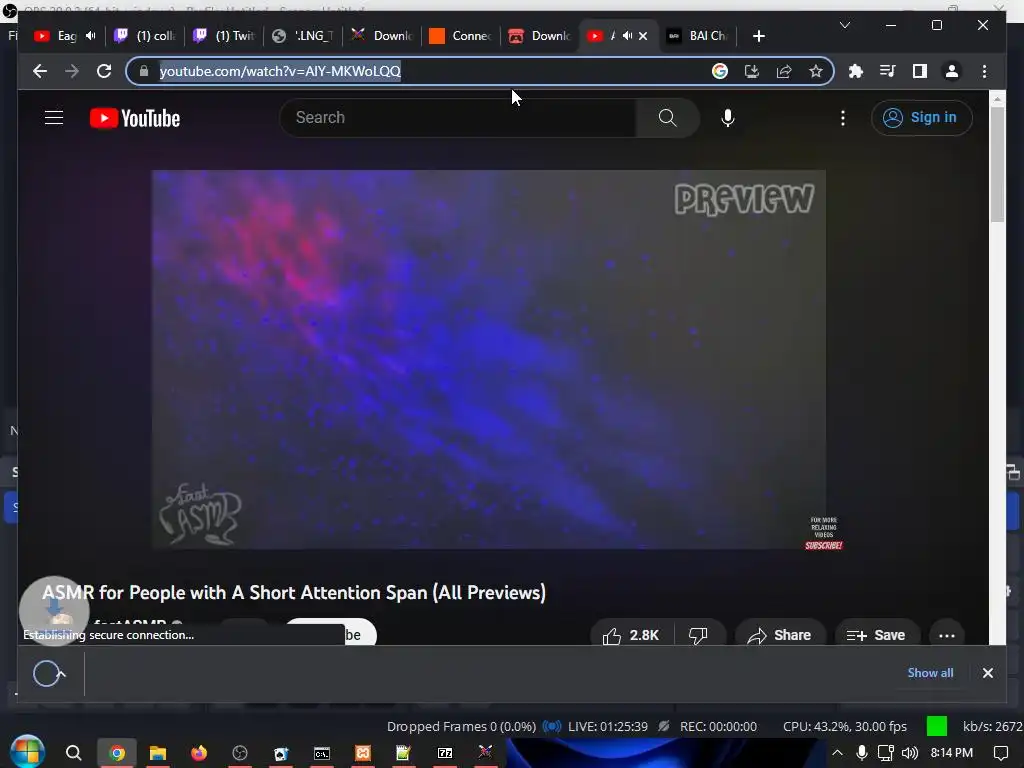Click the tray microphone icon
Image resolution: width=1024 pixels, height=768 pixels.
point(861,753)
